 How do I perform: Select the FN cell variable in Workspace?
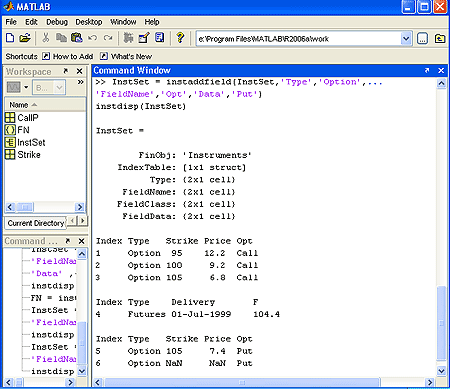(17, 130)
